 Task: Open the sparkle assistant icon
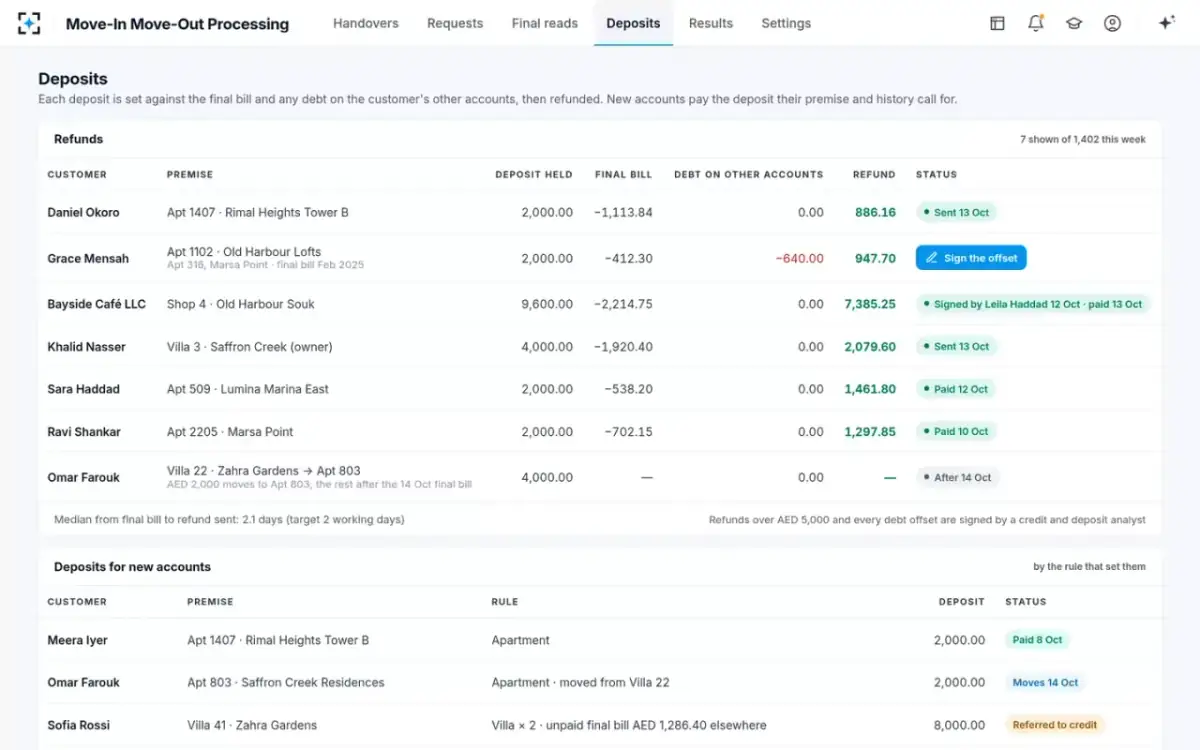click(x=1166, y=23)
